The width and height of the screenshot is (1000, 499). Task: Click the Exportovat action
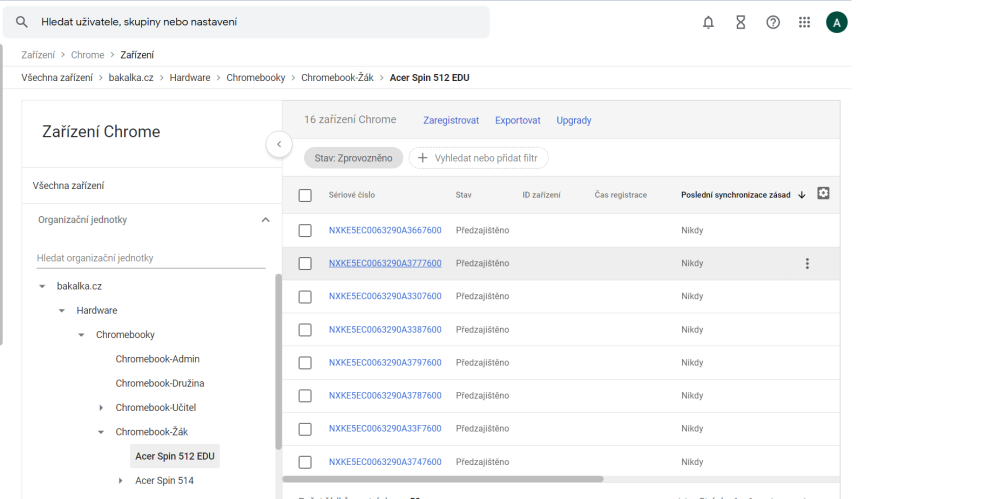(x=518, y=121)
